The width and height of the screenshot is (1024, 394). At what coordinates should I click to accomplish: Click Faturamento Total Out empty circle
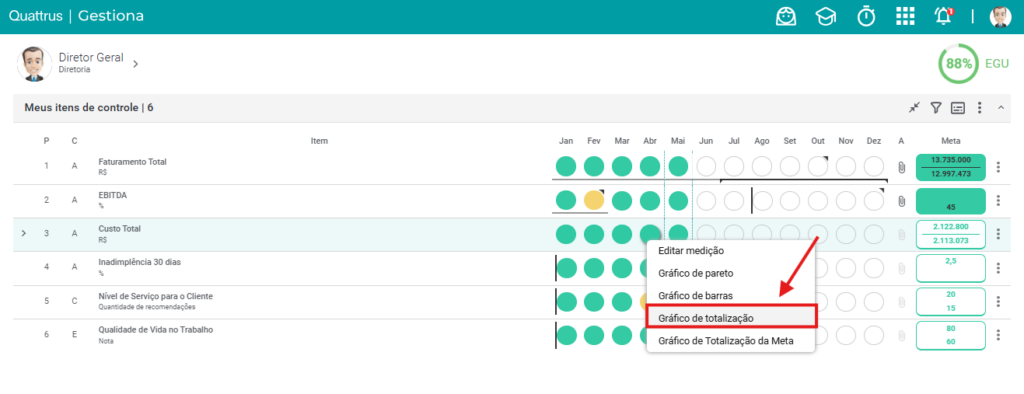click(818, 167)
